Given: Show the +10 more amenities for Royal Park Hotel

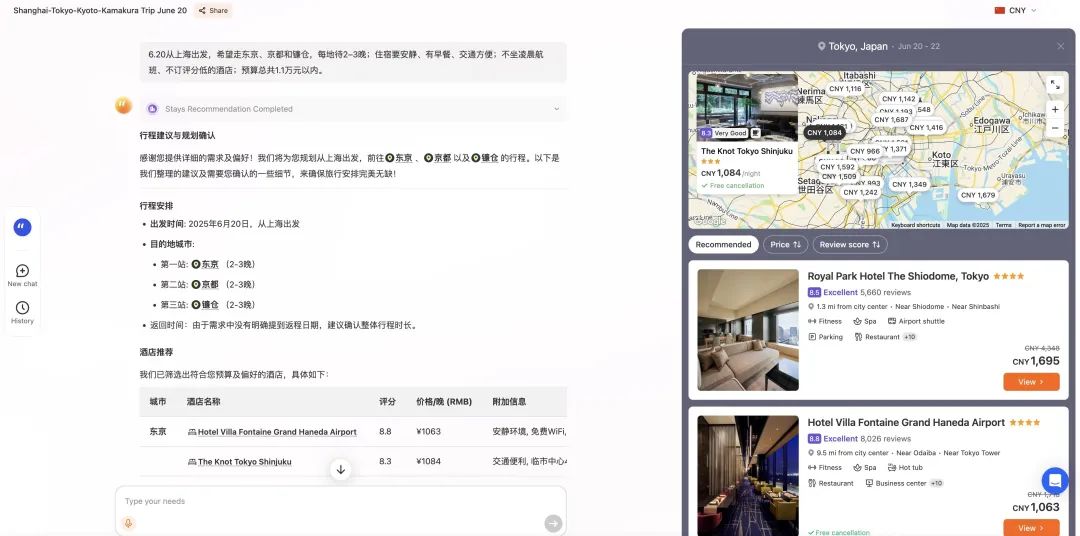Looking at the screenshot, I should (x=910, y=337).
